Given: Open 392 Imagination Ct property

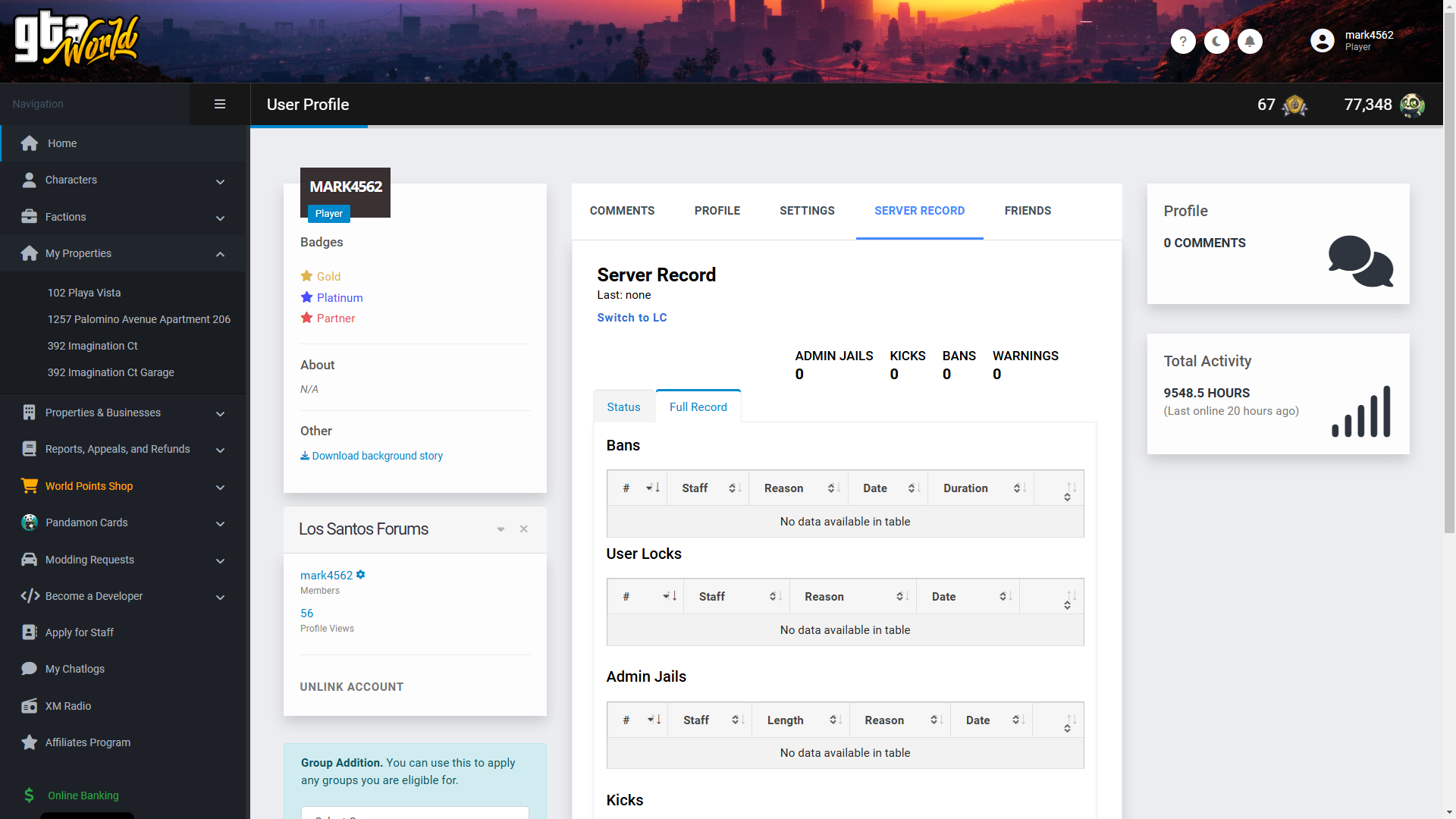Looking at the screenshot, I should (x=93, y=346).
